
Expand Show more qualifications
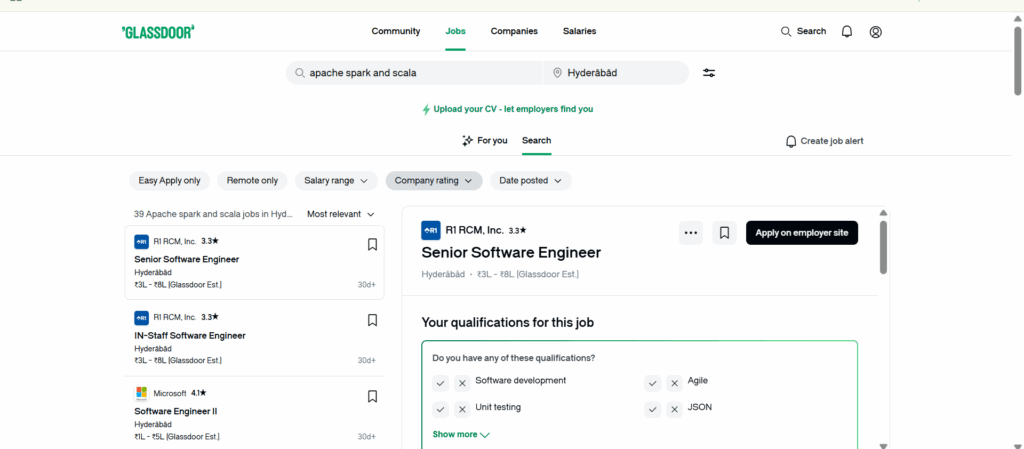coord(461,435)
